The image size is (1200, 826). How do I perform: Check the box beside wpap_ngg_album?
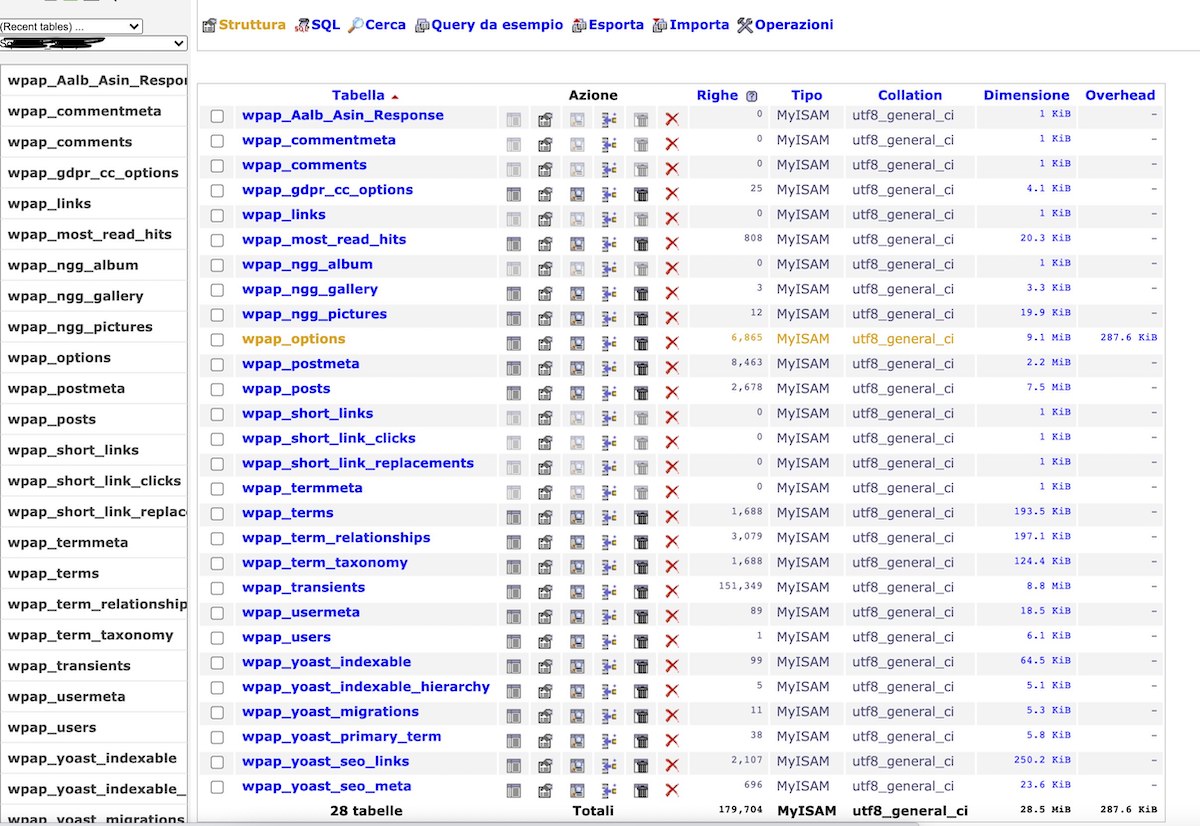217,265
